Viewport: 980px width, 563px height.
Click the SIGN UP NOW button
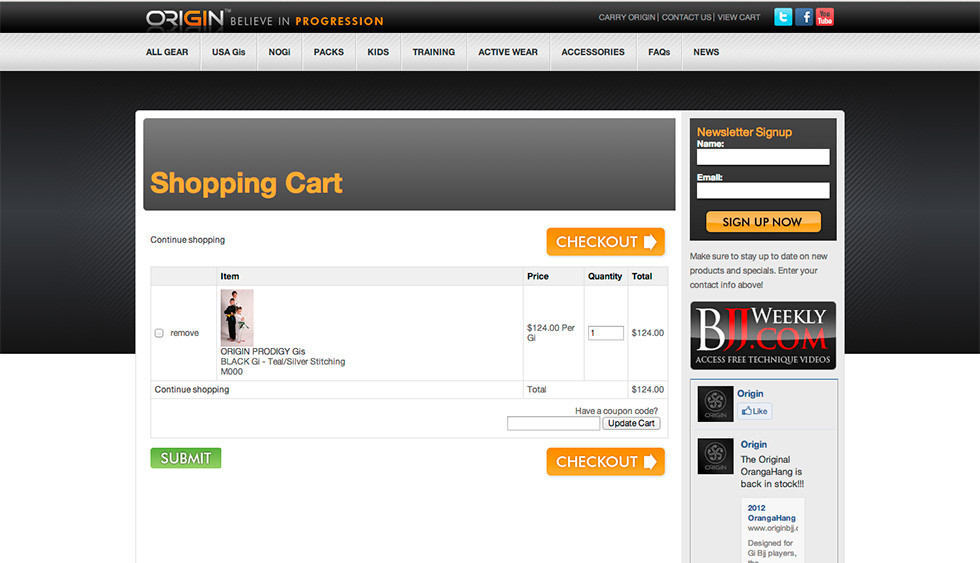763,222
